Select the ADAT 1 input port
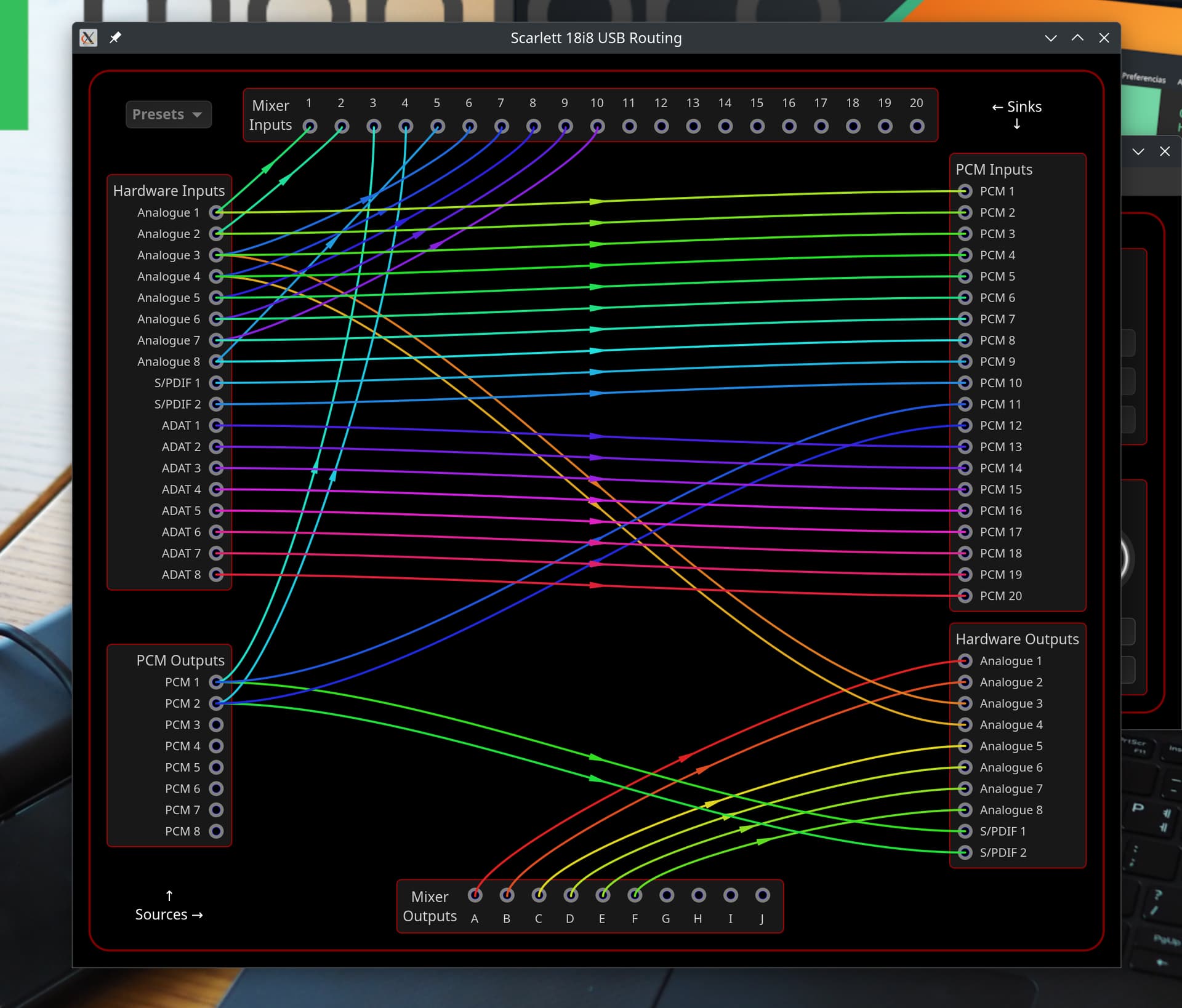Screen dimensions: 1182x1008 (216, 425)
